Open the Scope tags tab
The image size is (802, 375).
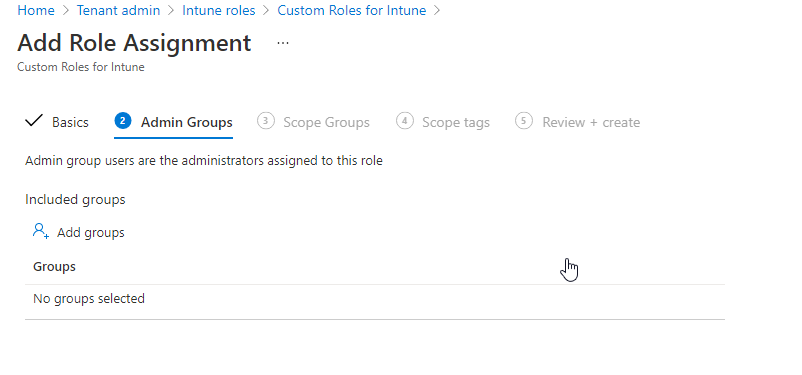pyautogui.click(x=456, y=122)
